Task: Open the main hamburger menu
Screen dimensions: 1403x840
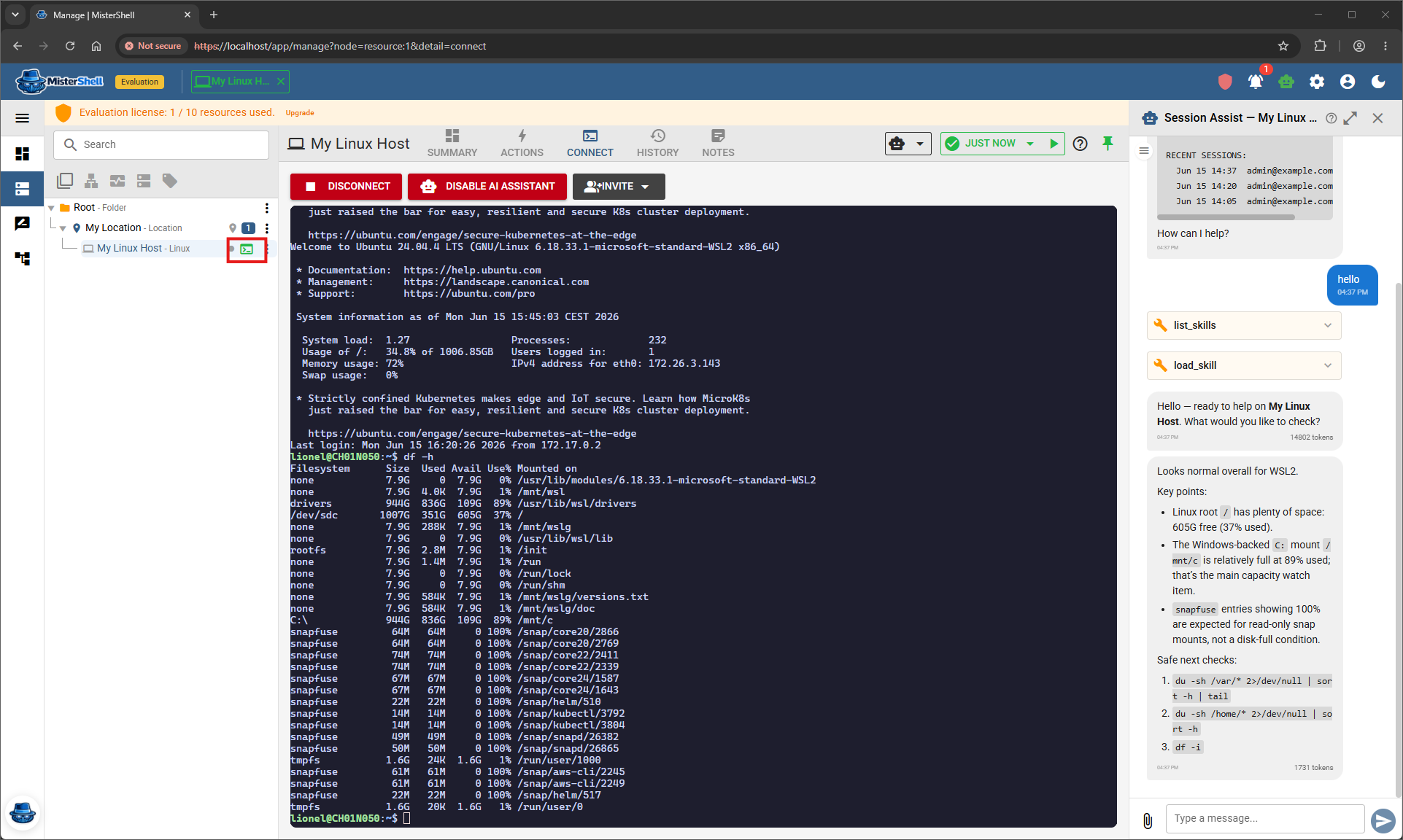Action: pyautogui.click(x=23, y=118)
